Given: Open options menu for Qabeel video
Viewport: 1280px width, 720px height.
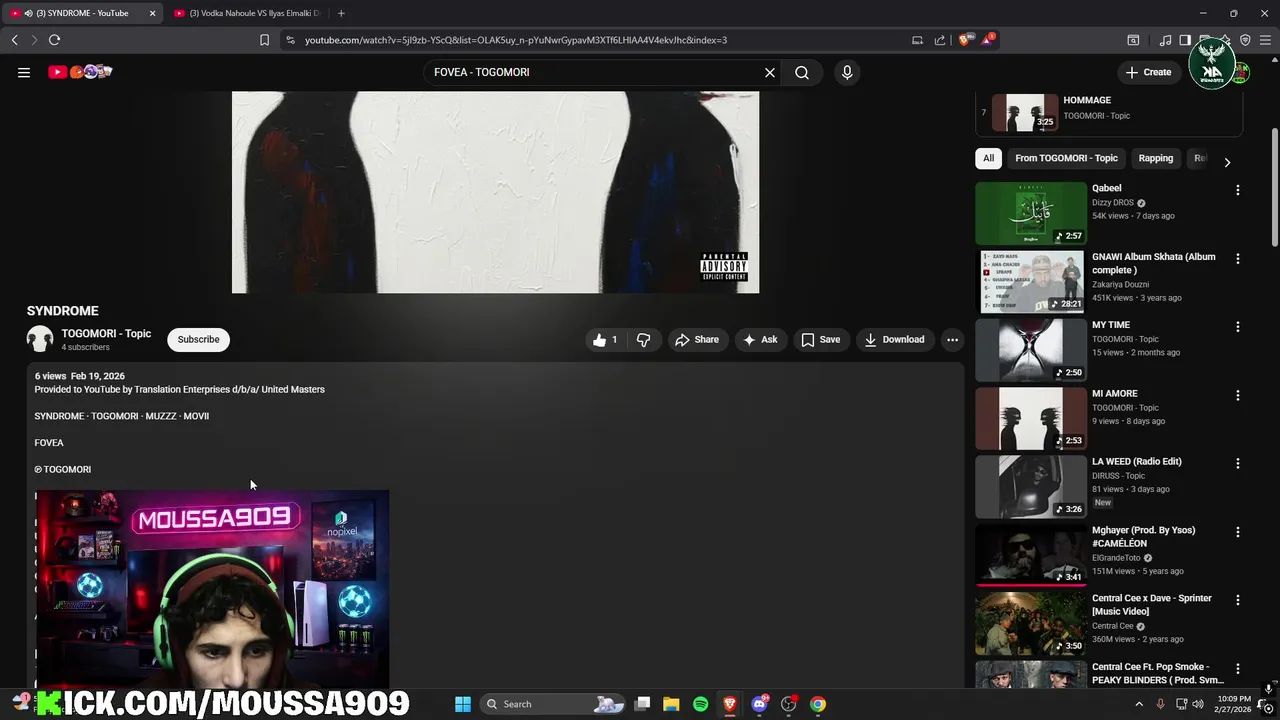Looking at the screenshot, I should (x=1237, y=190).
